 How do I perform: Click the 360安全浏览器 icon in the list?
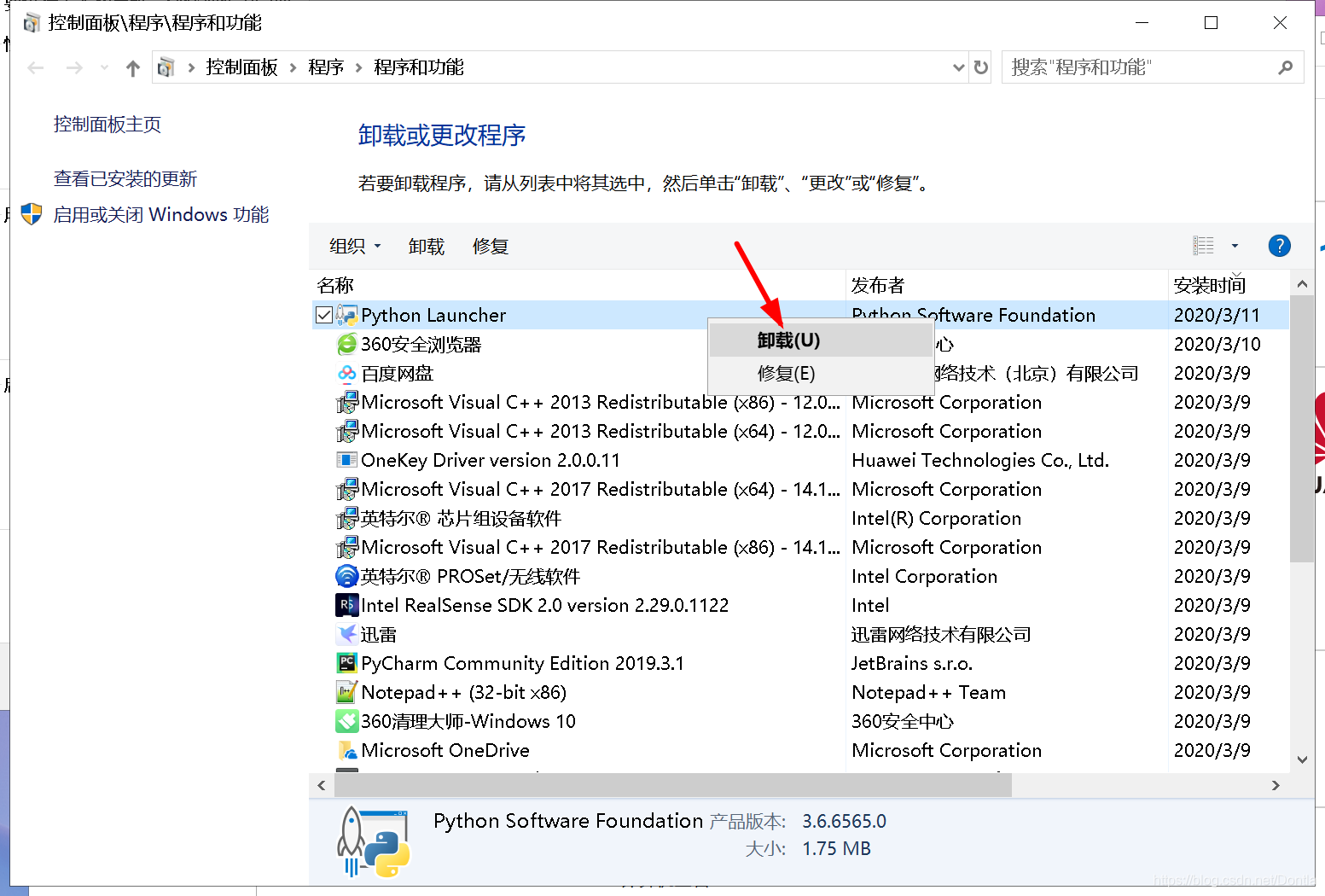pos(346,344)
